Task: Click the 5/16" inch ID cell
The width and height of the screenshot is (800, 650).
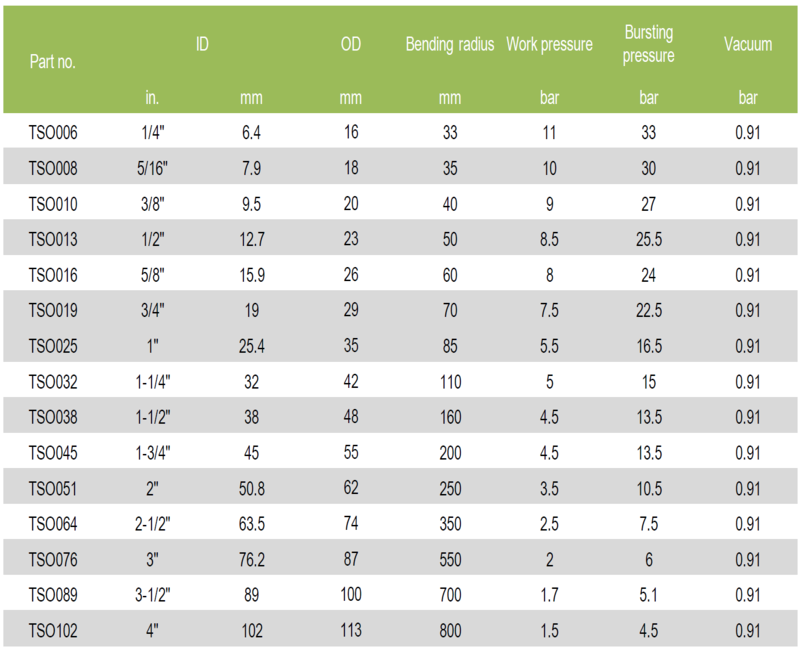Action: (x=152, y=169)
